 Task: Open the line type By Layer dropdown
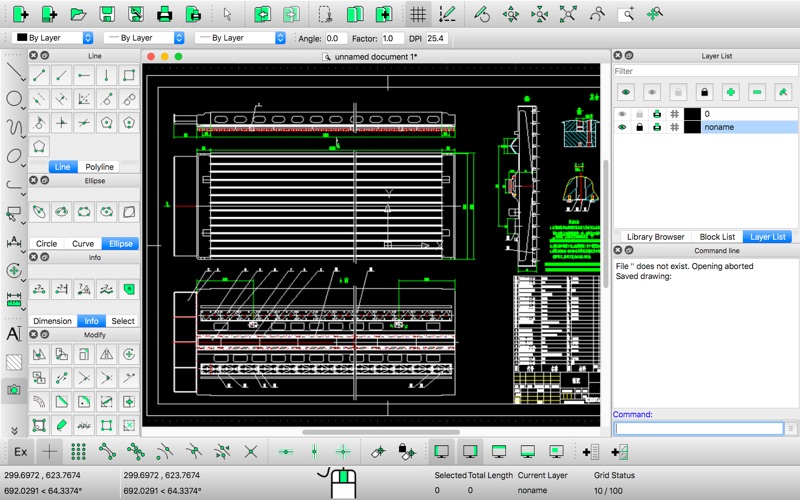(x=239, y=38)
